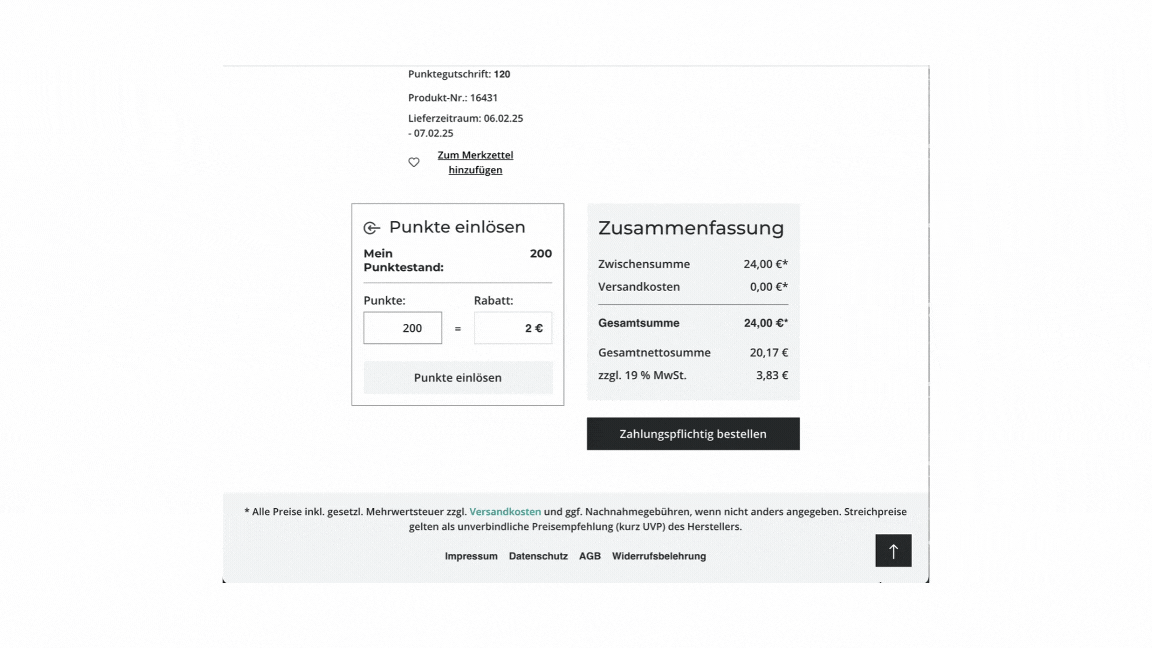This screenshot has height=648, width=1152.
Task: Open the Versandkosten link in footer note
Action: coord(505,512)
